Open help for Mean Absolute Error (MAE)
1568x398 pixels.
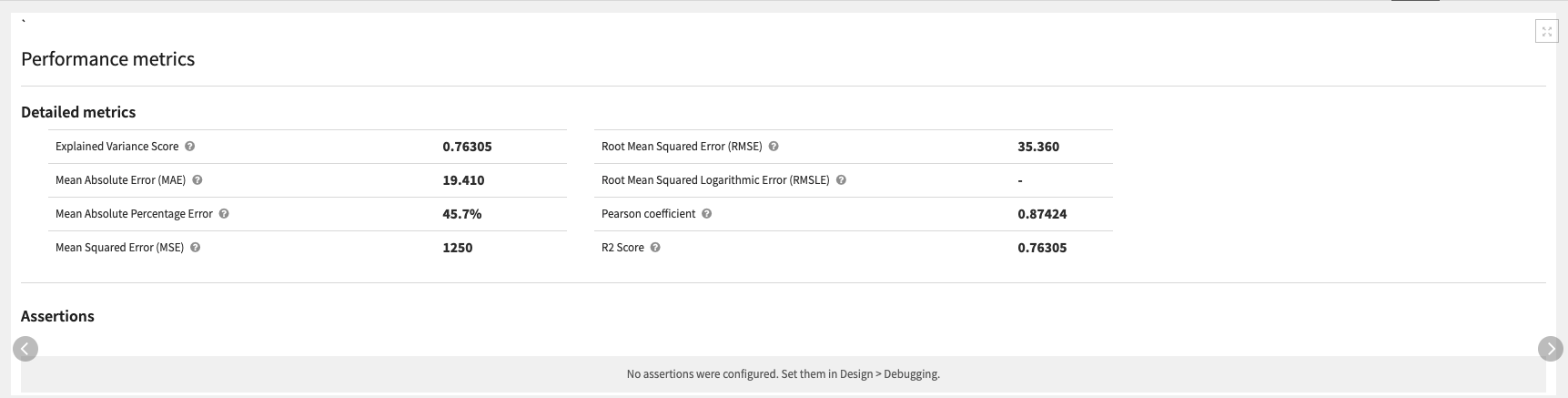(x=197, y=180)
